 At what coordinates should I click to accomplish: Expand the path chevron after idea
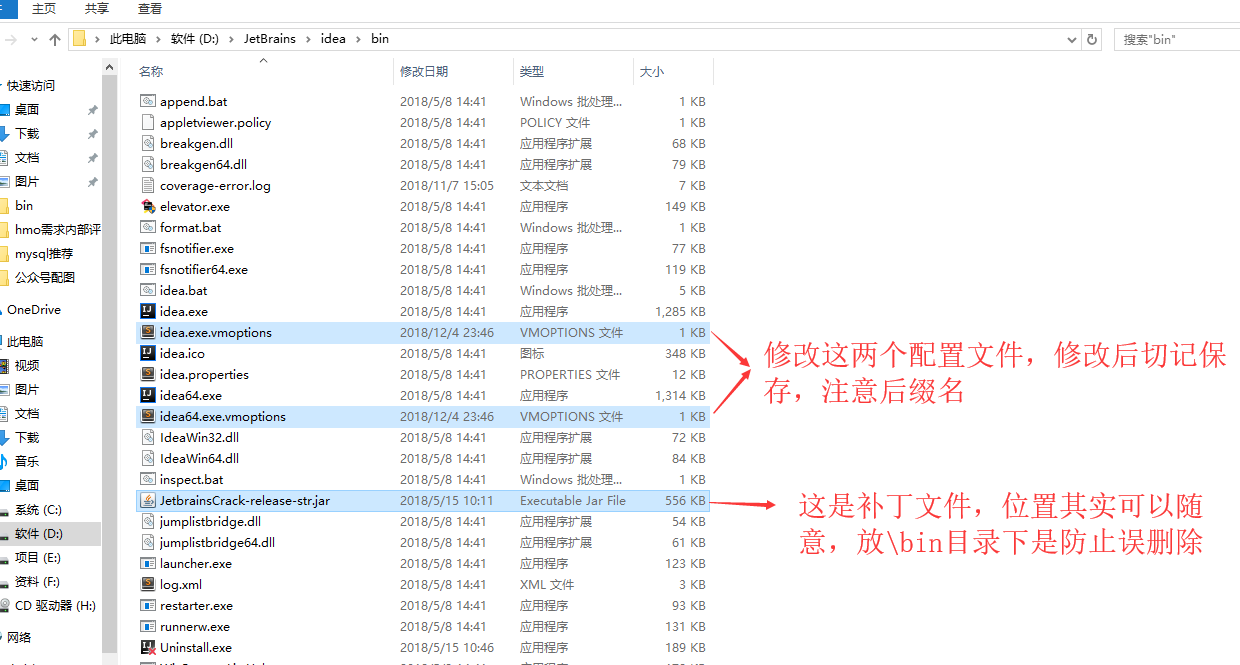click(359, 39)
